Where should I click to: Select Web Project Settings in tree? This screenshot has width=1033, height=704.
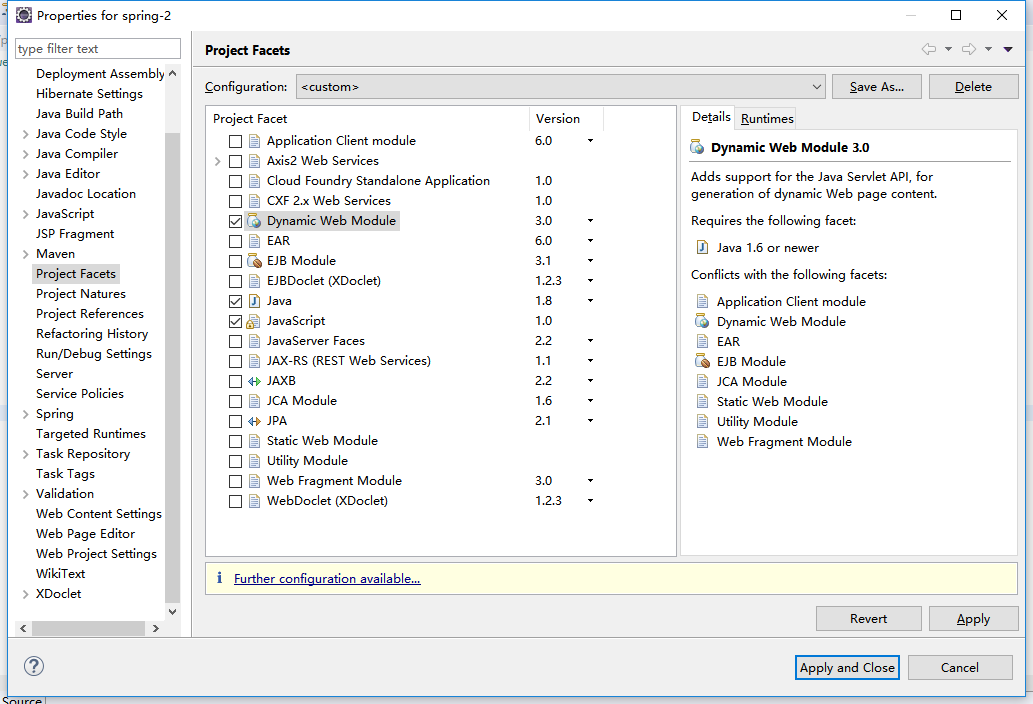pos(96,554)
